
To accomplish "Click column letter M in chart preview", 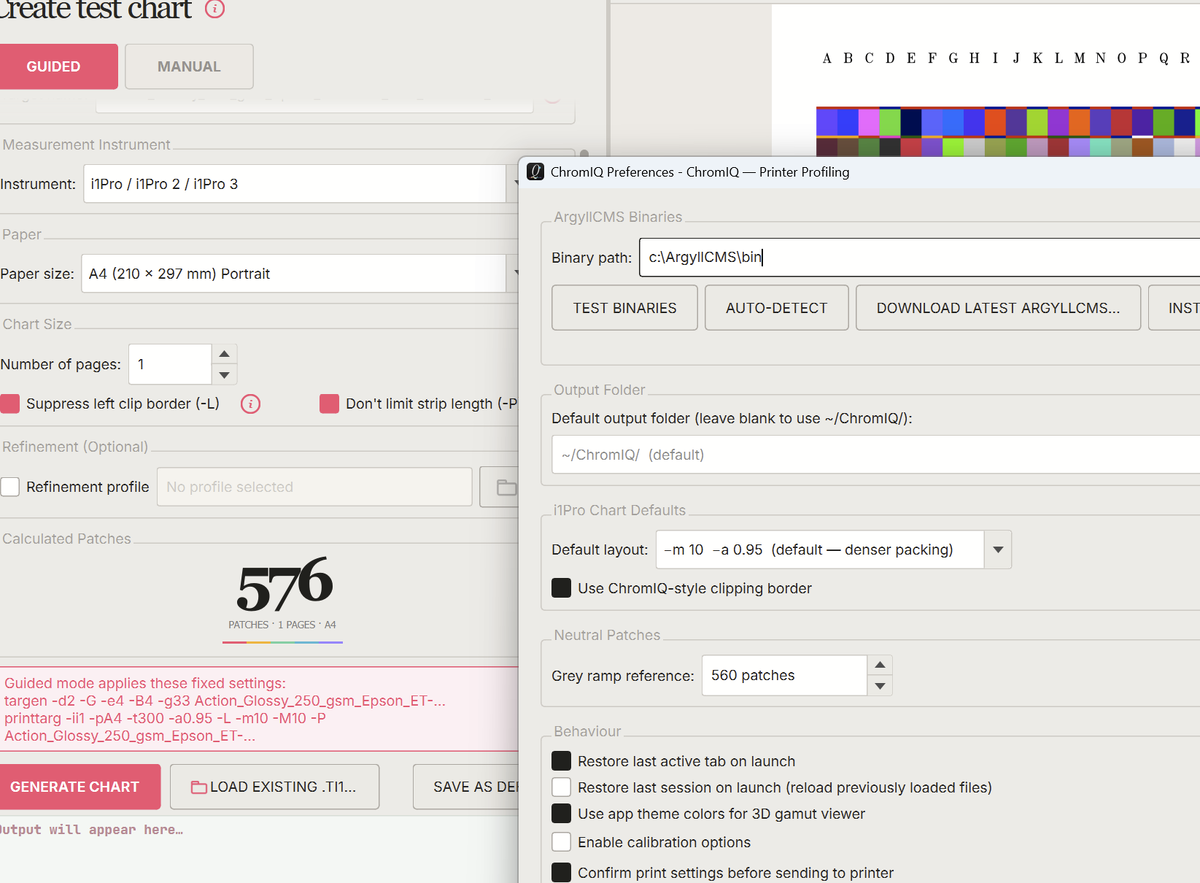I will coord(1080,58).
